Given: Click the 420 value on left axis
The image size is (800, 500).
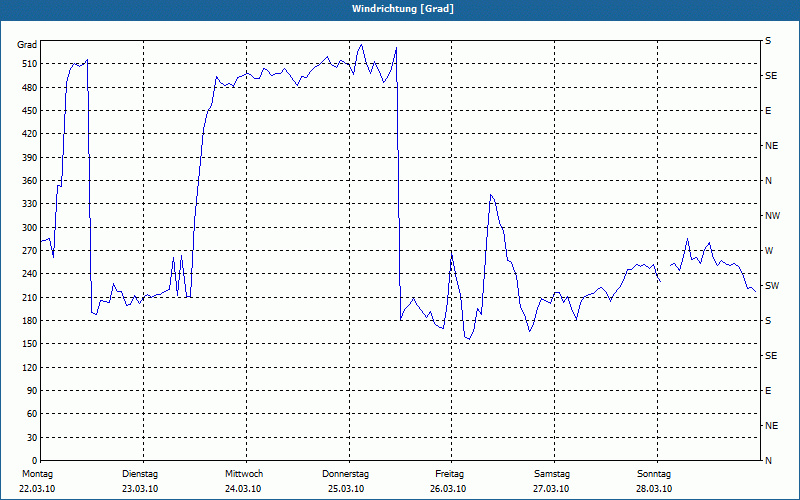Looking at the screenshot, I should coord(29,134).
